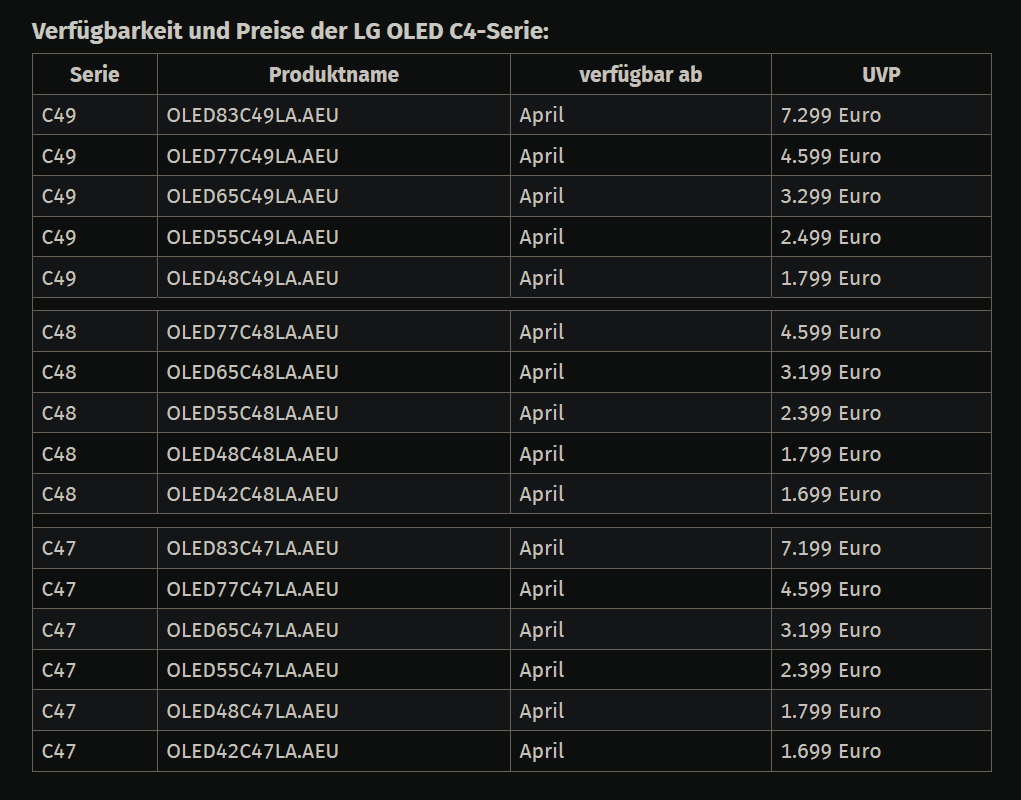Screen dimensions: 1021x800
Task: Select the OLED83C49LA.AEU product name cell
Action: click(253, 115)
